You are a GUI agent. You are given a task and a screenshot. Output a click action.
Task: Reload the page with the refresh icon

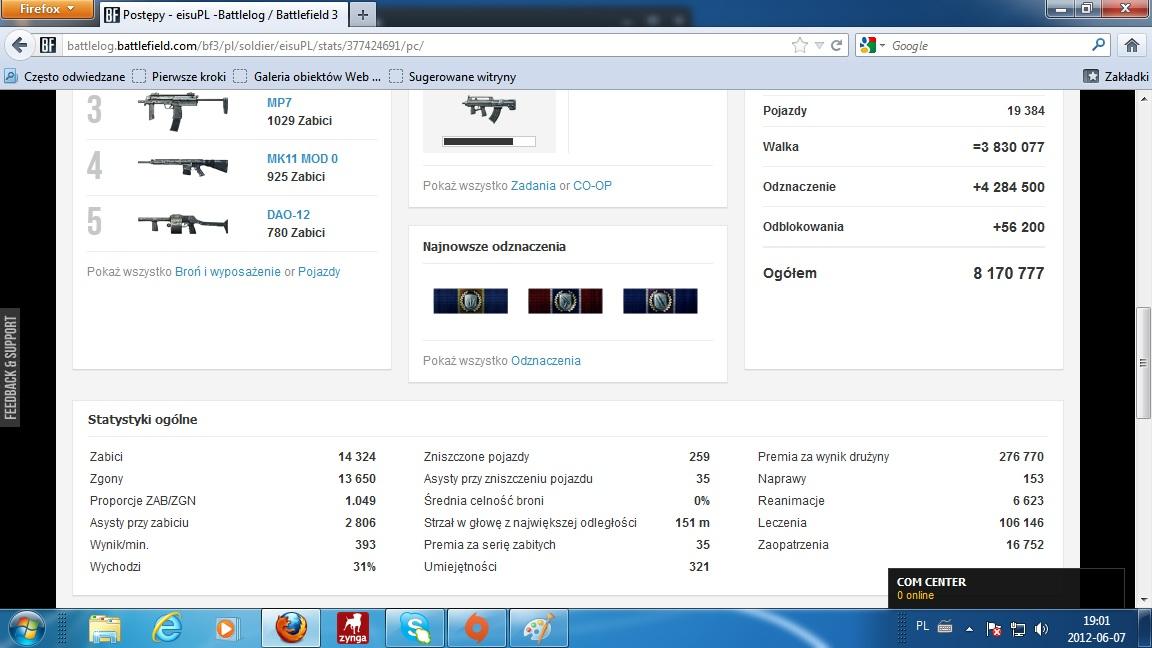[x=836, y=46]
